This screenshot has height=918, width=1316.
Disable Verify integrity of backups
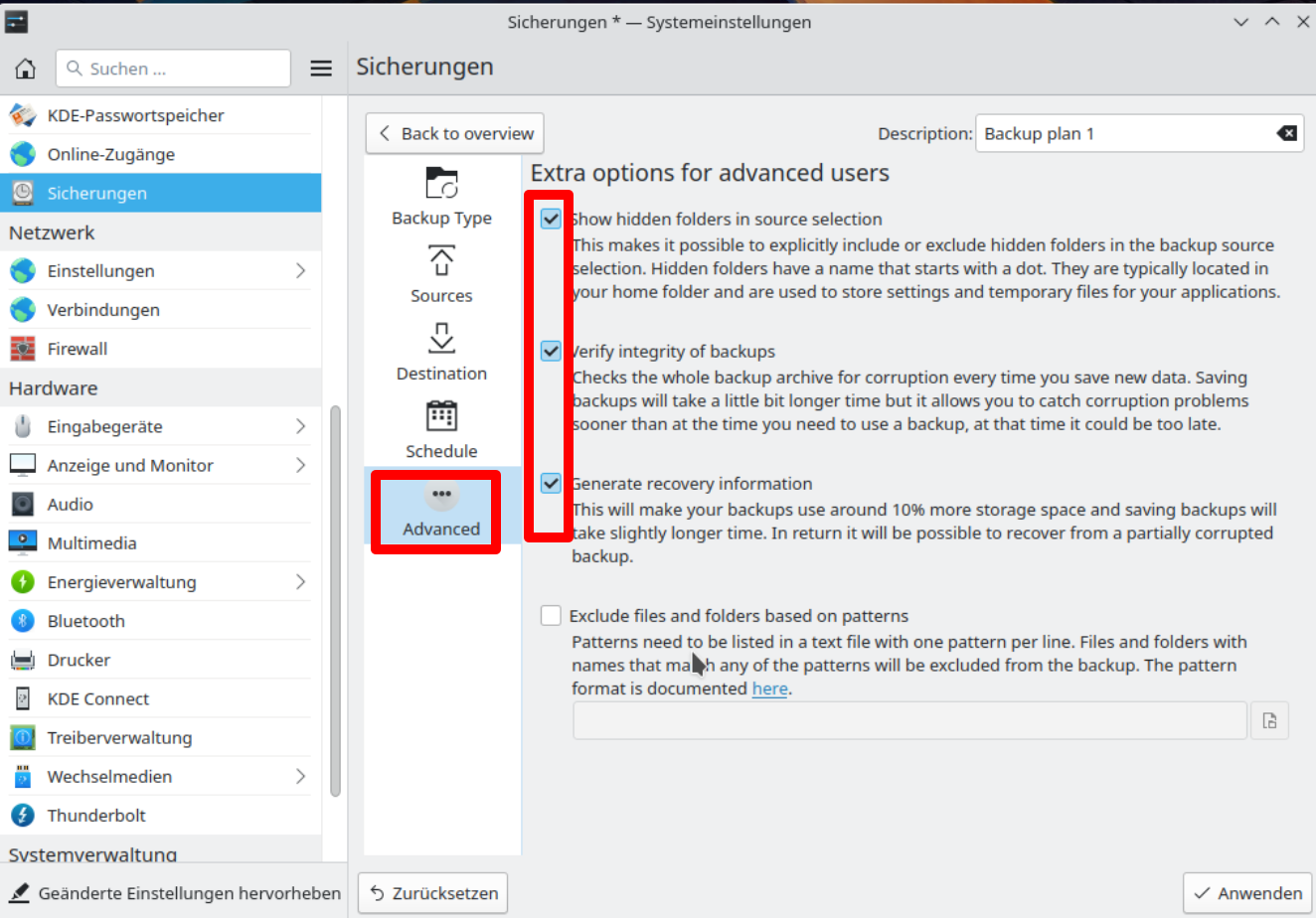(551, 351)
